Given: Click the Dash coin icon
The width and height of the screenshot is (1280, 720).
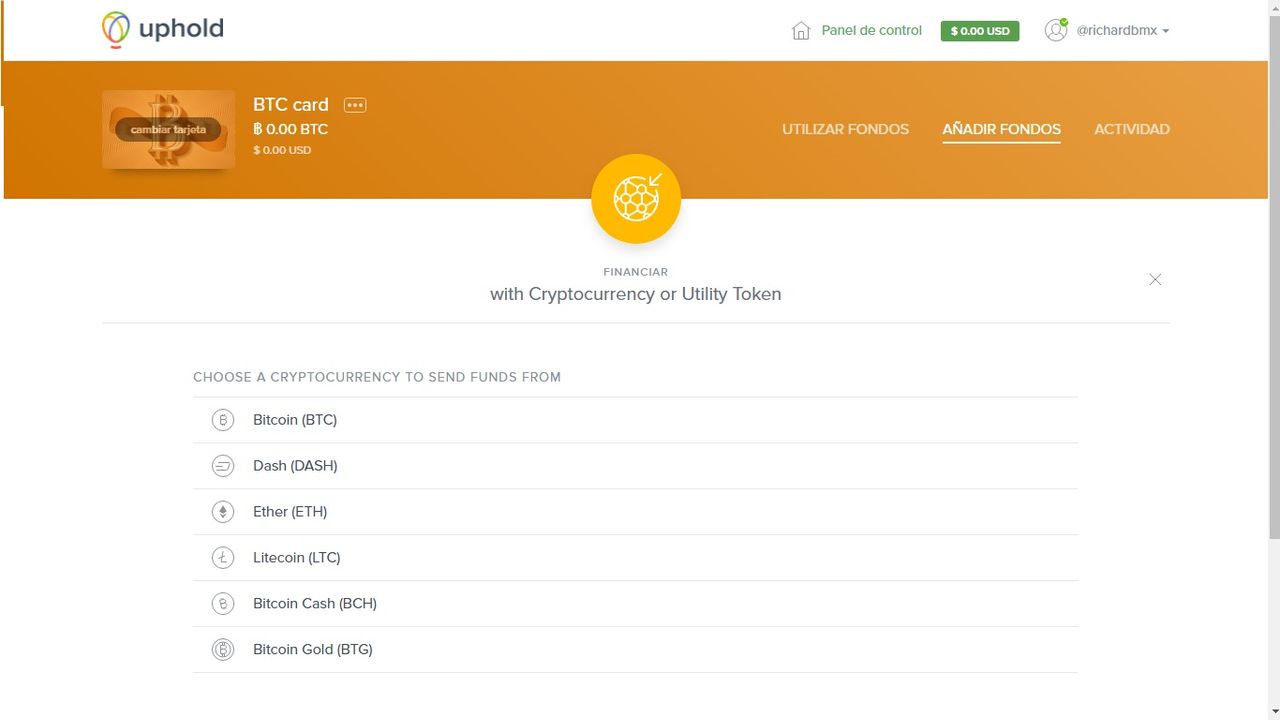Looking at the screenshot, I should pos(222,466).
